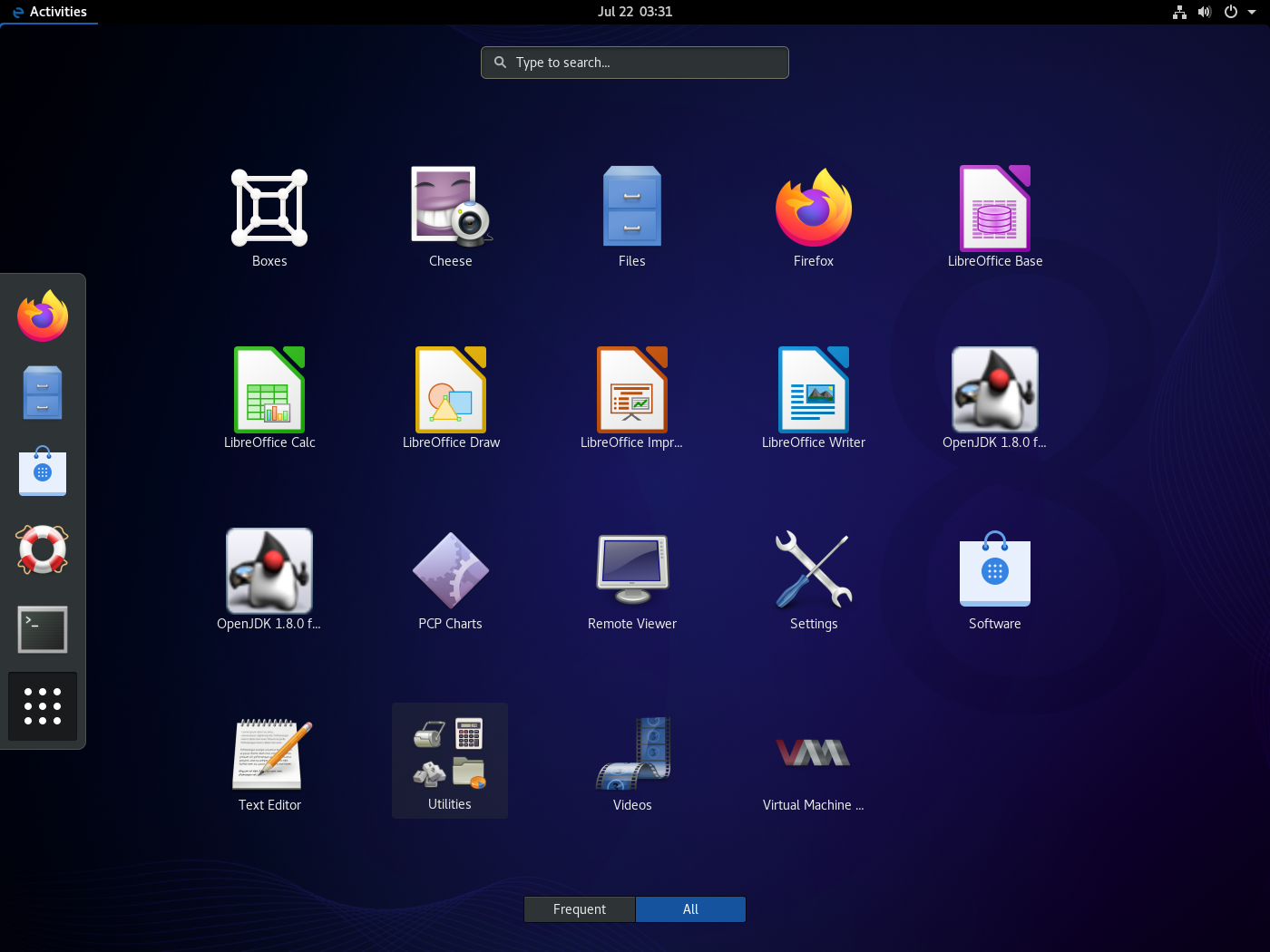
Task: Launch the Boxes virtualization app
Action: coord(269,207)
